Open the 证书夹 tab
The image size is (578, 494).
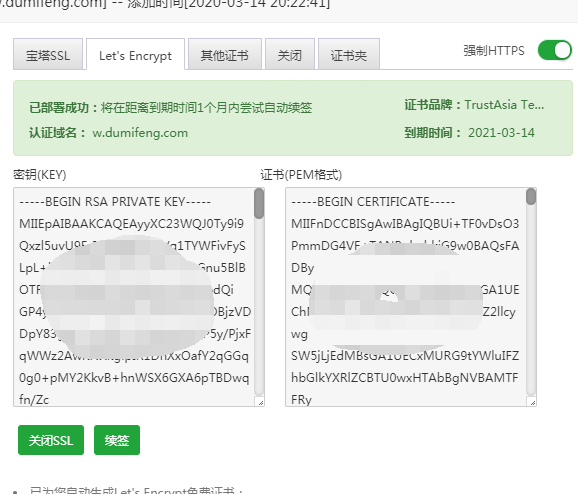coord(349,54)
